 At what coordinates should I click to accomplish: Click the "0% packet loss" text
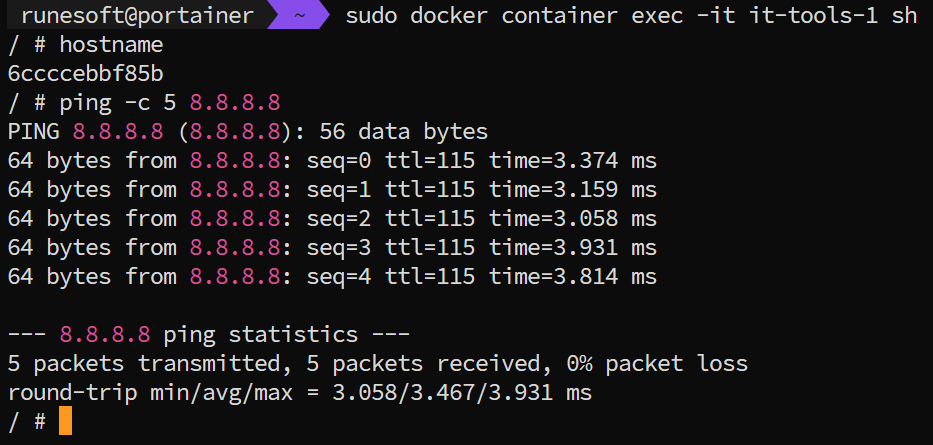point(656,364)
